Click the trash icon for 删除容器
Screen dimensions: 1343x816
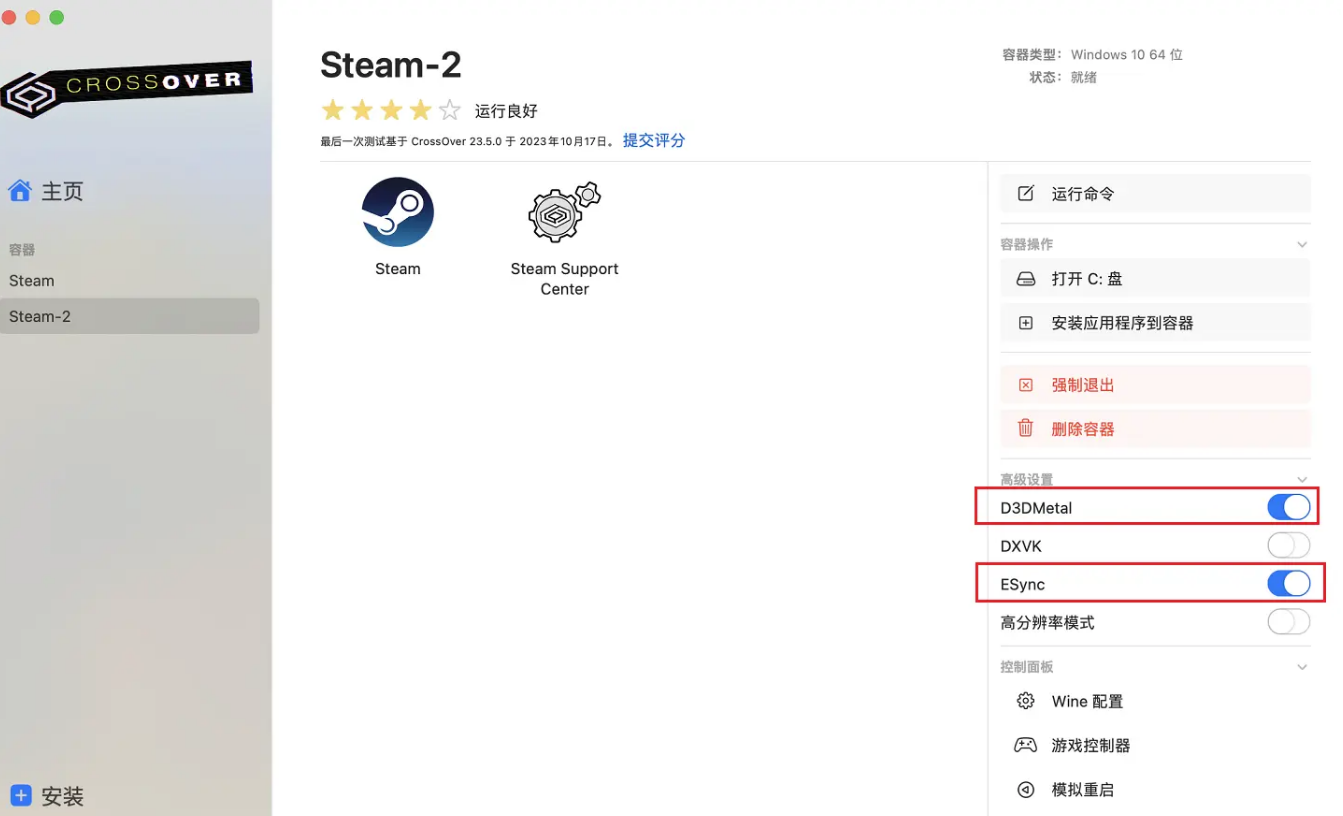1025,428
